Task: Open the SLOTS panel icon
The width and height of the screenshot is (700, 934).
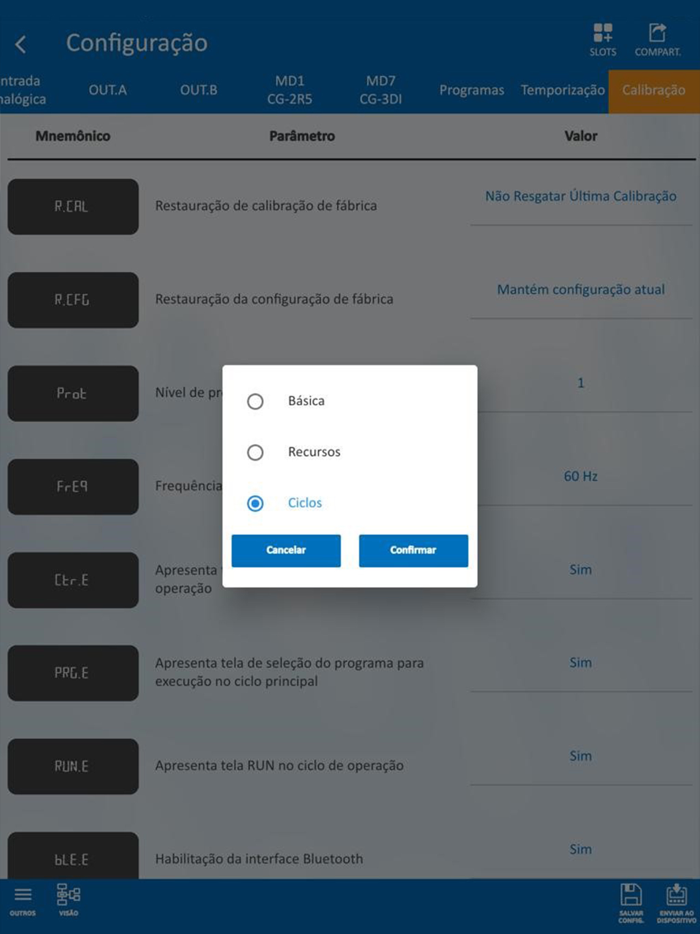Action: pyautogui.click(x=602, y=34)
